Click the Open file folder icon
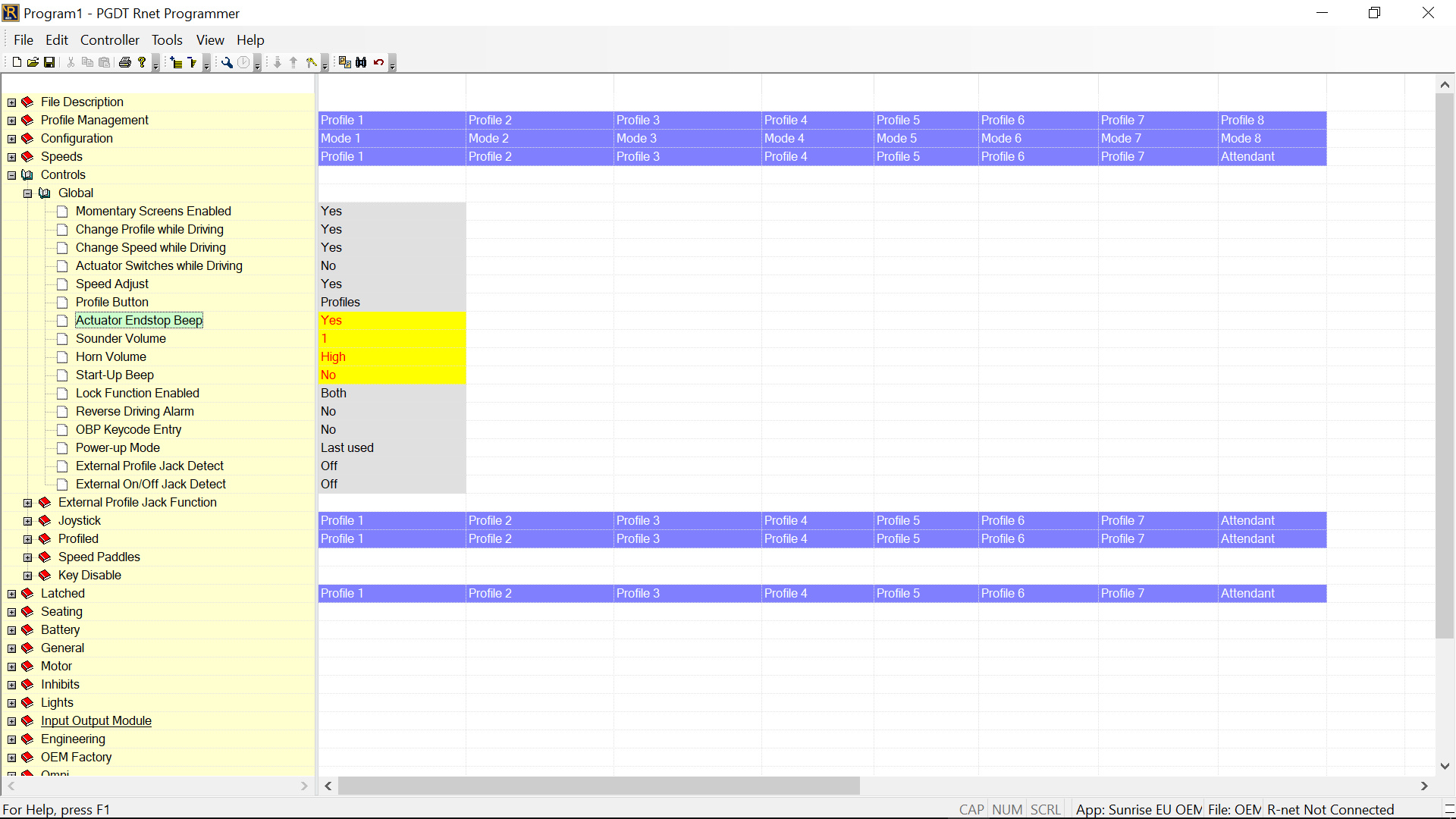 click(33, 62)
